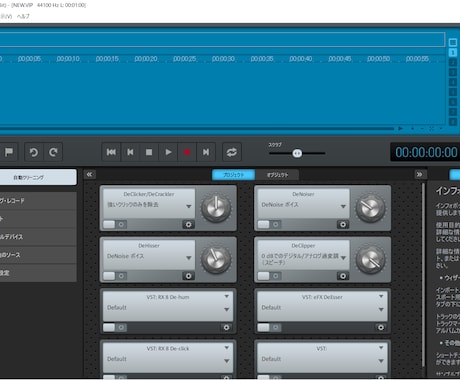
Task: Open DeHisser settings gear
Action: click(x=188, y=276)
